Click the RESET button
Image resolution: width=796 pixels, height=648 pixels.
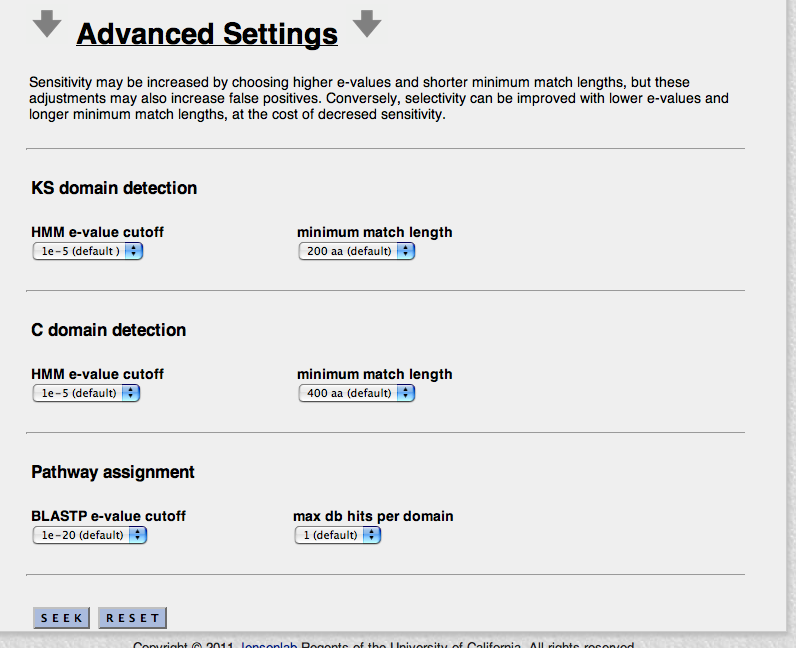point(132,618)
